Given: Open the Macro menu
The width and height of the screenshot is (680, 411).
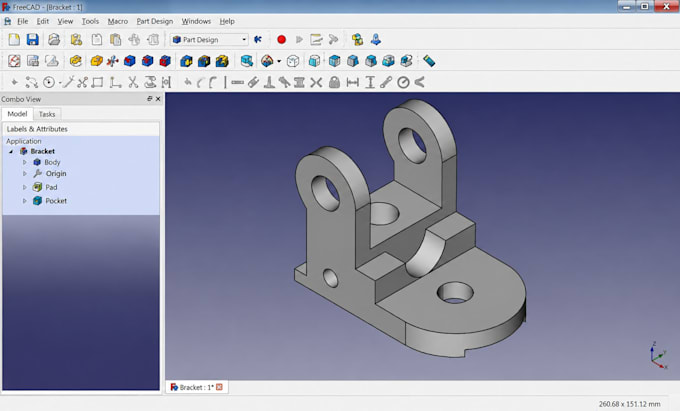Looking at the screenshot, I should click(x=118, y=21).
